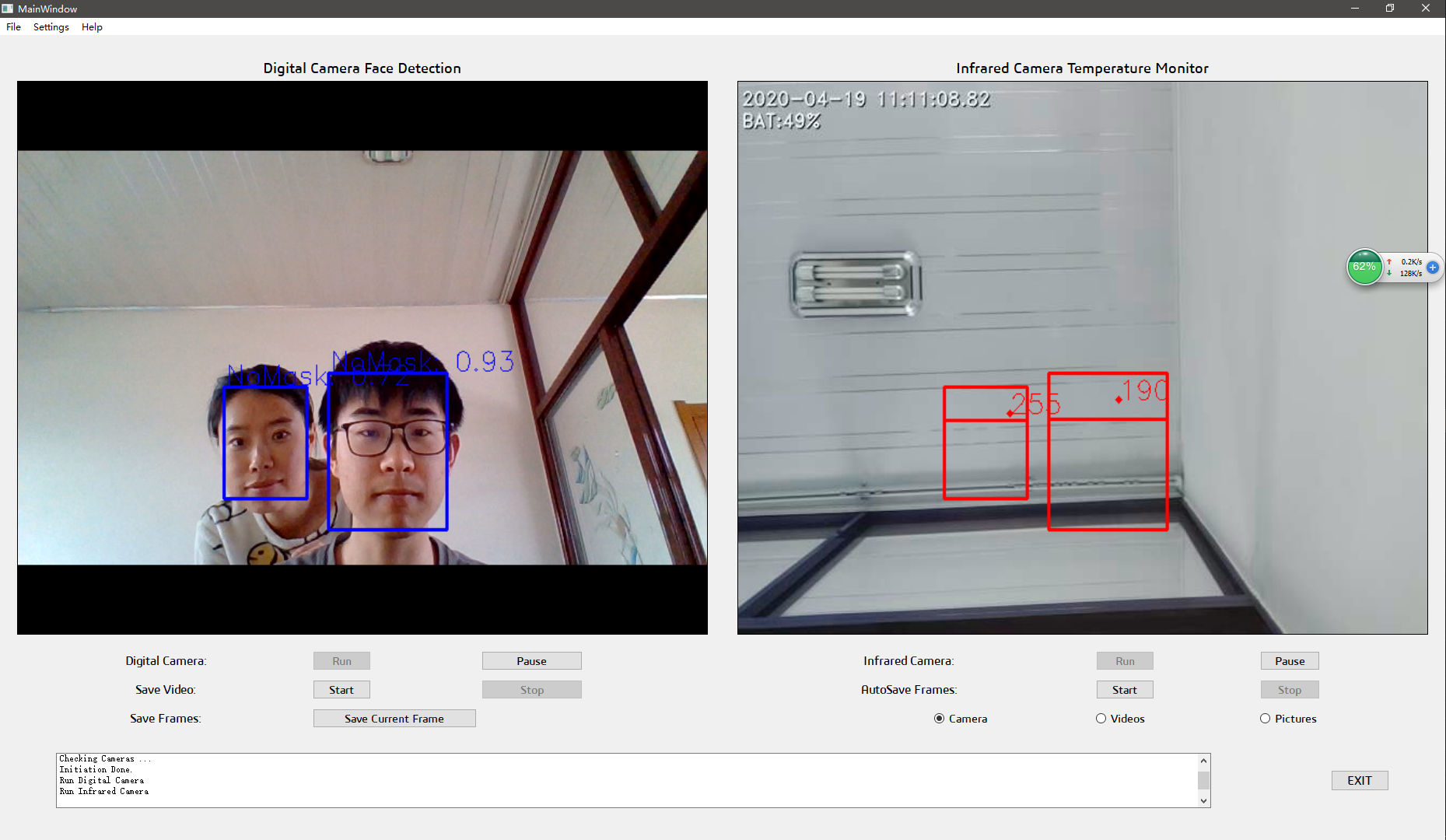1446x840 pixels.
Task: Click the 'Run Digital Camera' log line
Action: pos(102,780)
